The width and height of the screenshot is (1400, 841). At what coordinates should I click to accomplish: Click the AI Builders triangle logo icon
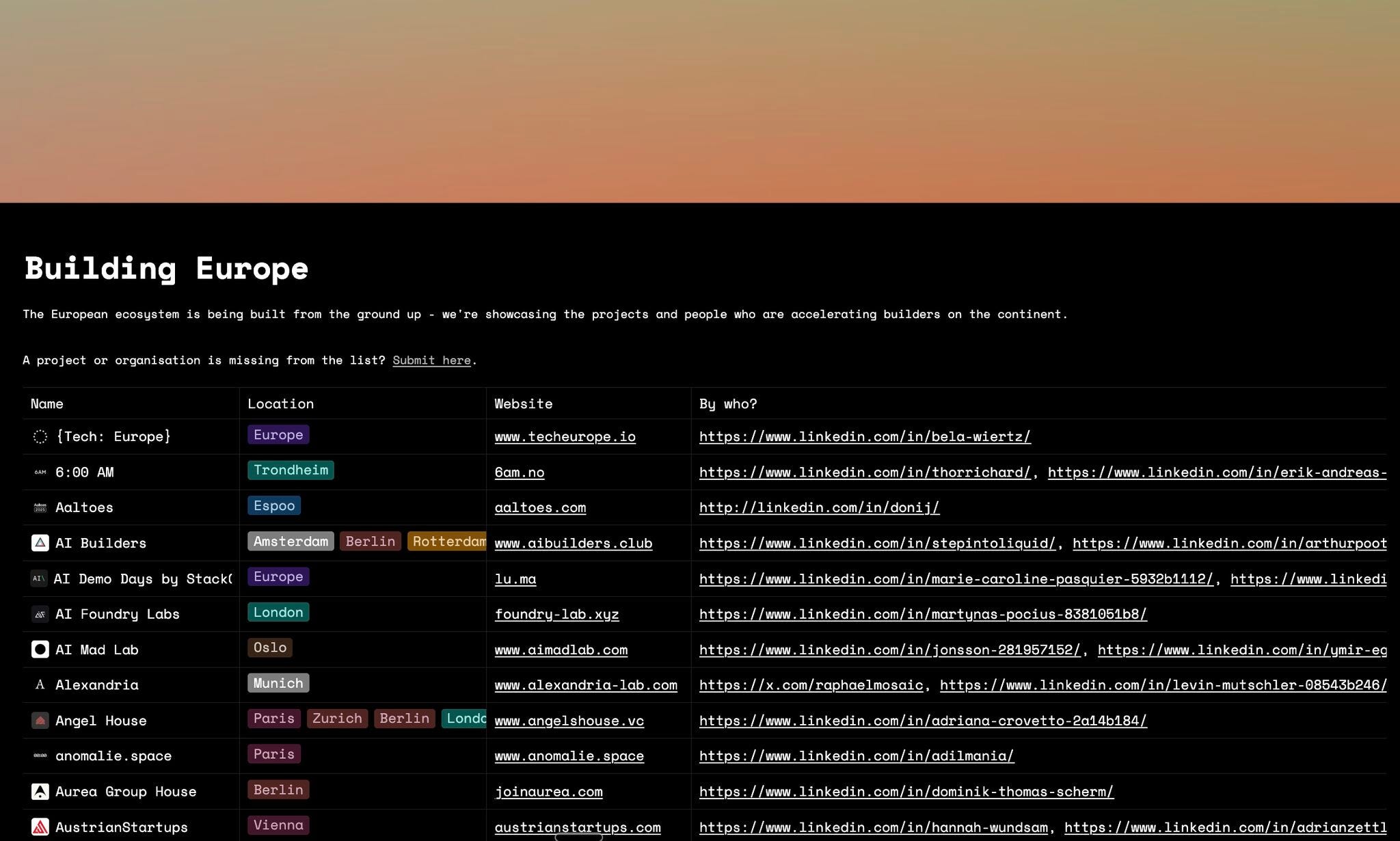(40, 543)
